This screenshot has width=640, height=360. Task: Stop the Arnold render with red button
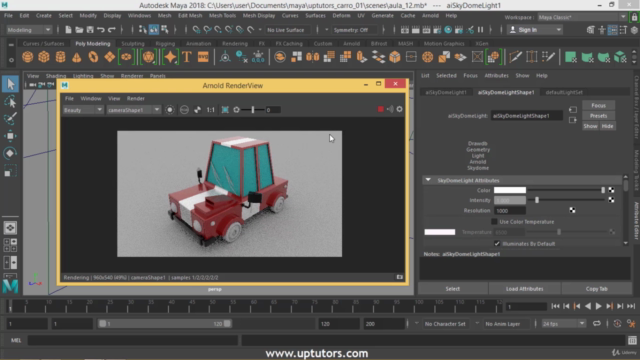[380, 109]
